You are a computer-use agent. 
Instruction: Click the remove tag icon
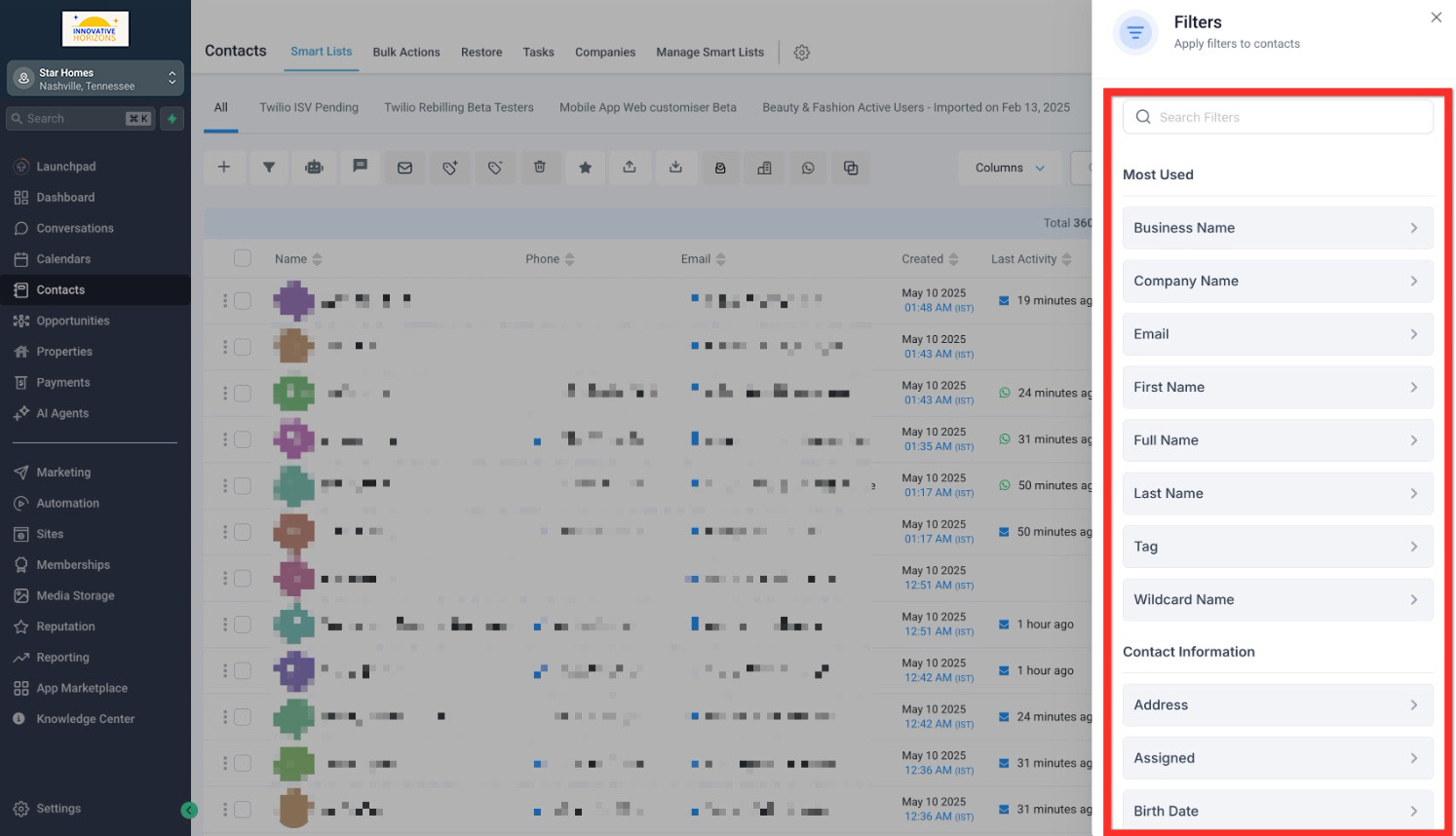495,168
